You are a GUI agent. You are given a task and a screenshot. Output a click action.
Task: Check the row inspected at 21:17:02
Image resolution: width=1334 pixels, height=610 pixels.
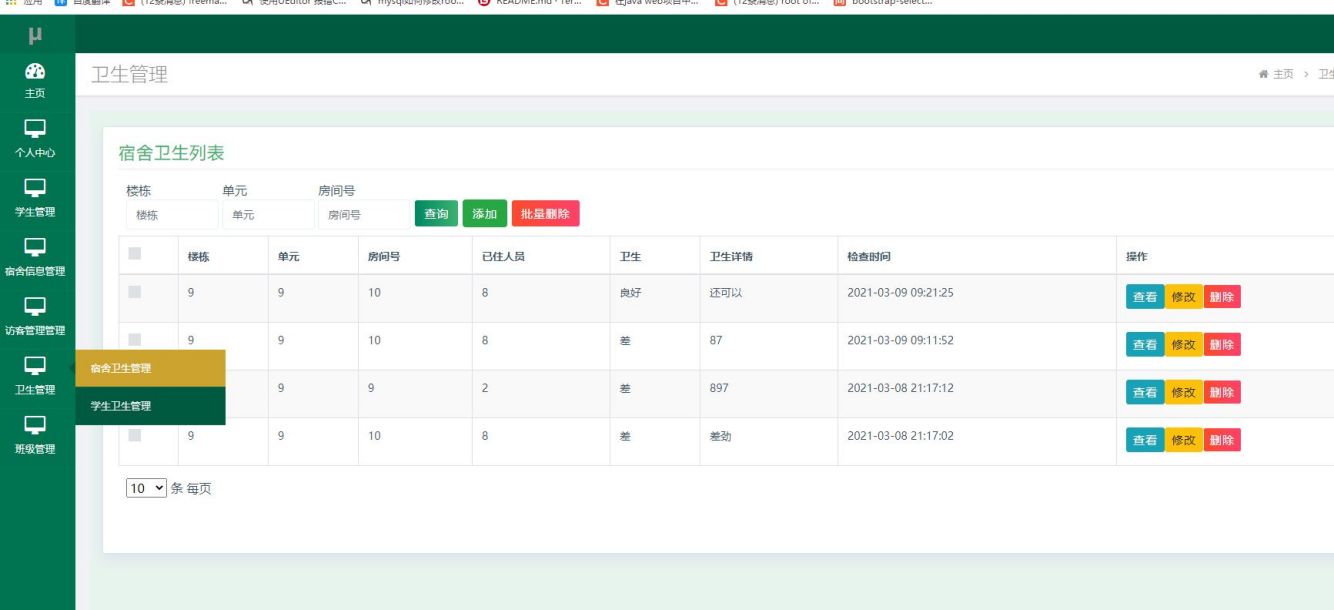point(135,435)
